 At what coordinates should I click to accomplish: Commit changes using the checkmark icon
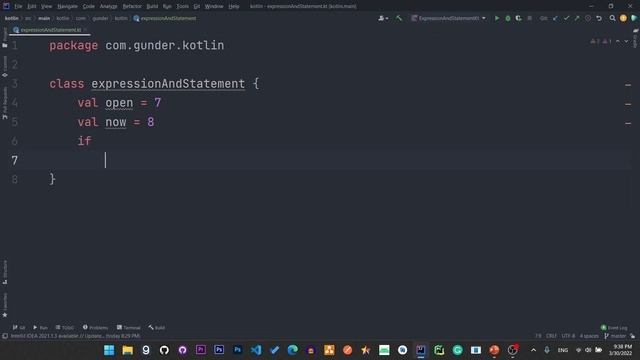(566, 18)
